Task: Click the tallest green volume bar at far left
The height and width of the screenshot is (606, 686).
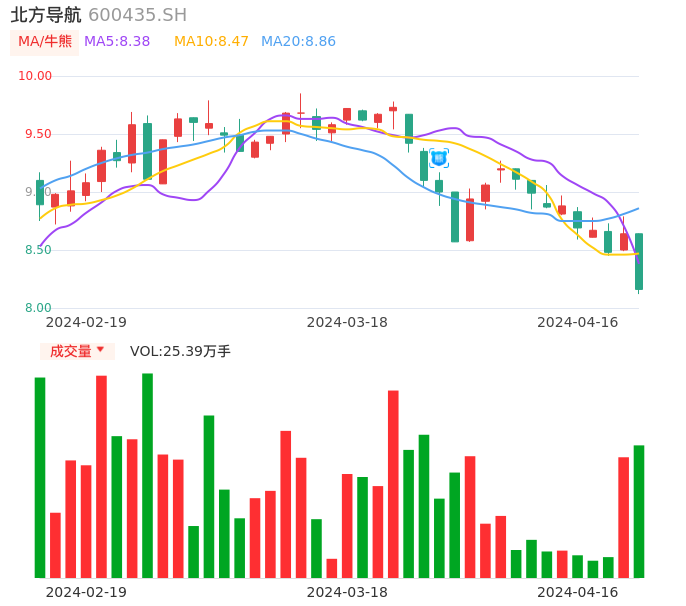Action: [x=40, y=477]
